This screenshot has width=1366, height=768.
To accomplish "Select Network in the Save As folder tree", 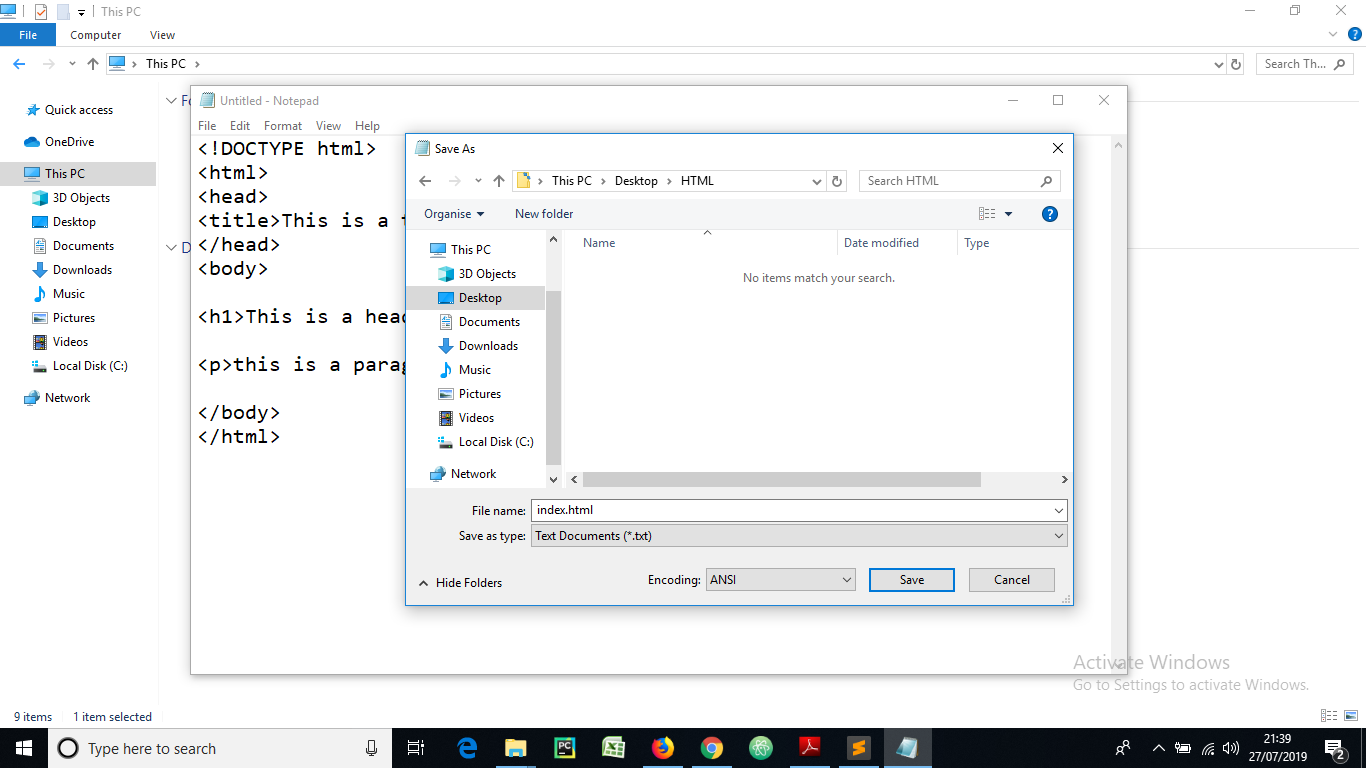I will (x=463, y=474).
